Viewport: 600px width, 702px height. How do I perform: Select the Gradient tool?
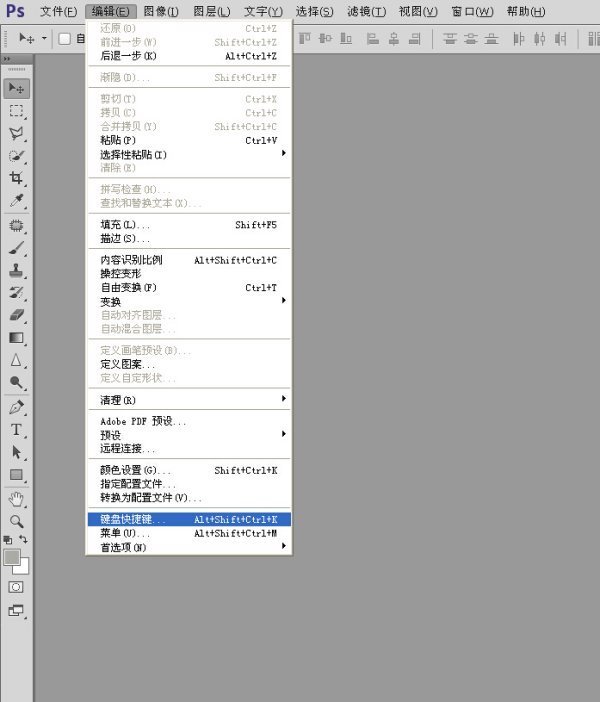pos(17,337)
